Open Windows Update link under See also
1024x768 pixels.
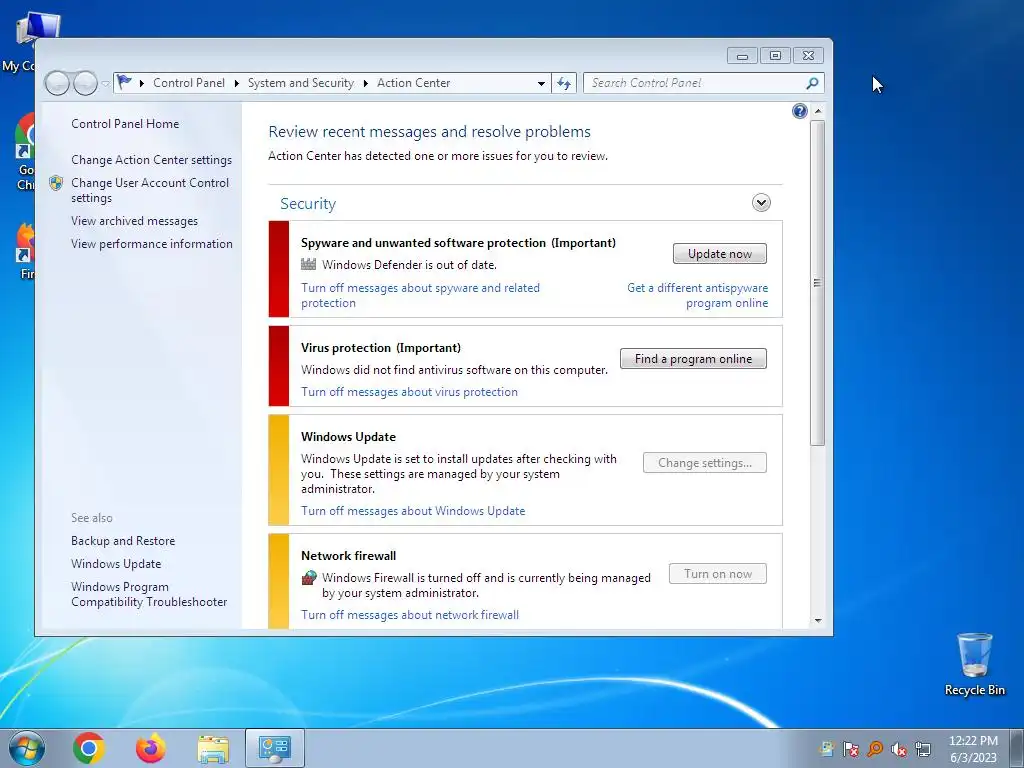tap(116, 564)
